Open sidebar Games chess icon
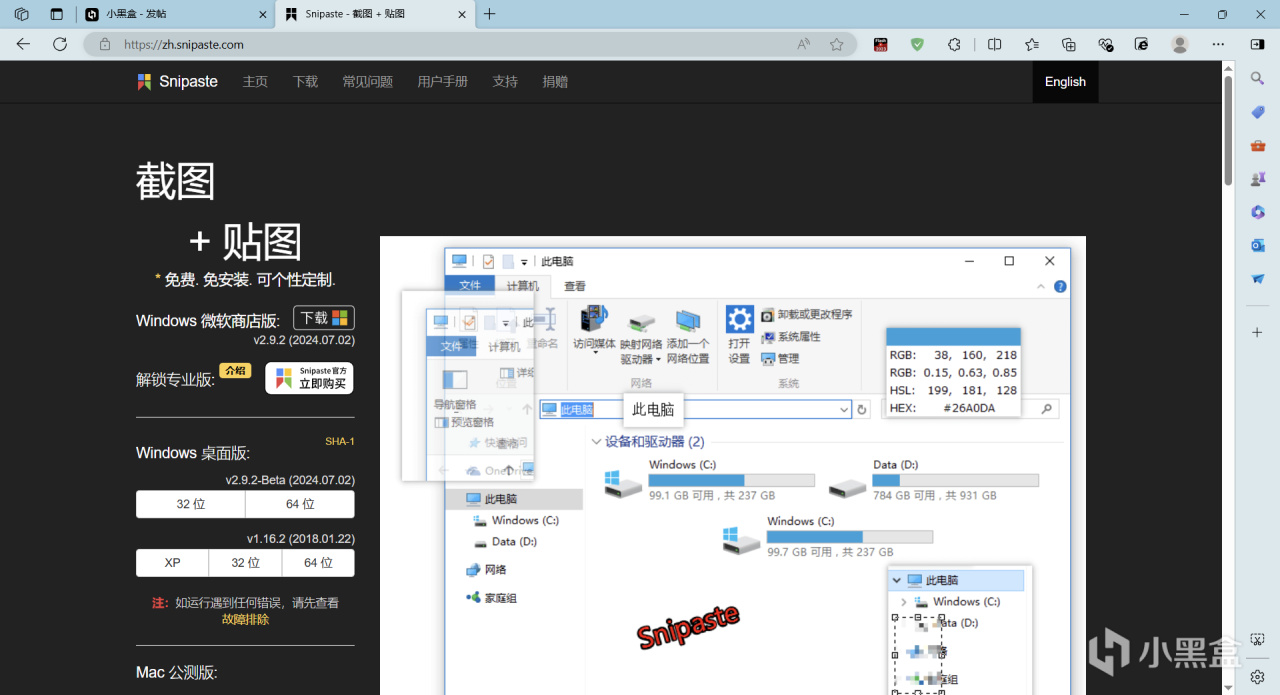 (1258, 179)
